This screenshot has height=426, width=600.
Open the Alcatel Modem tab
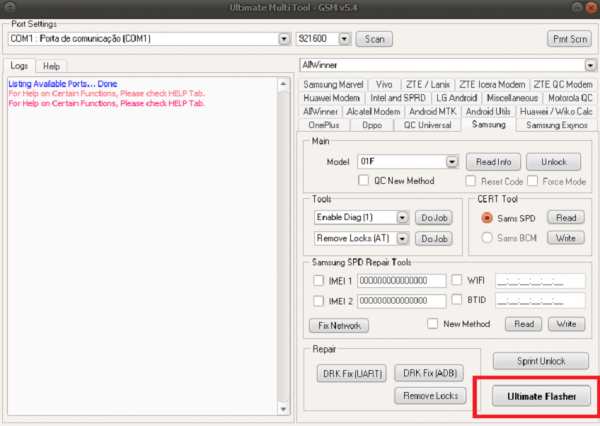click(x=373, y=112)
